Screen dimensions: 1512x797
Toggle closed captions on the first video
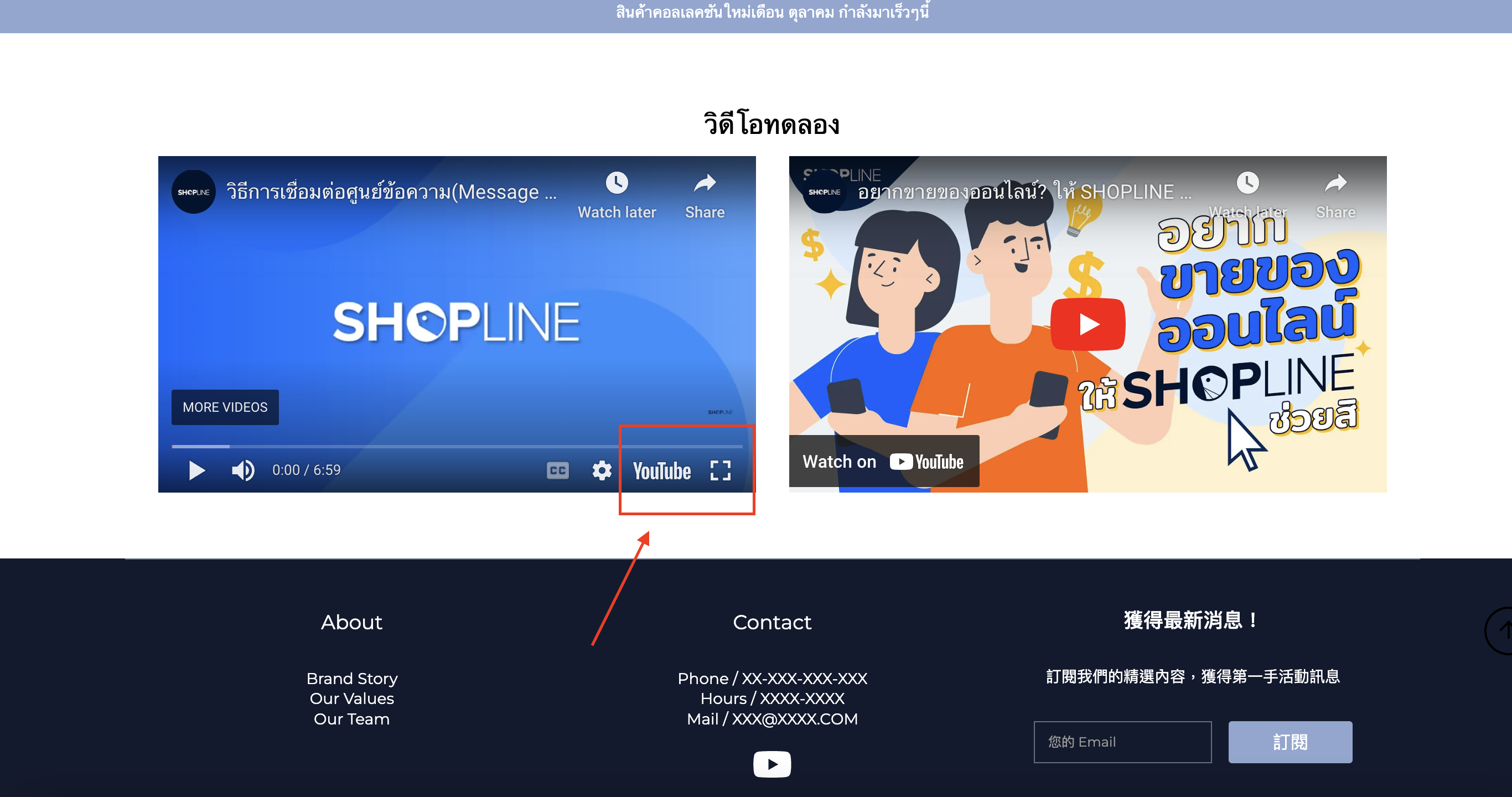tap(558, 470)
